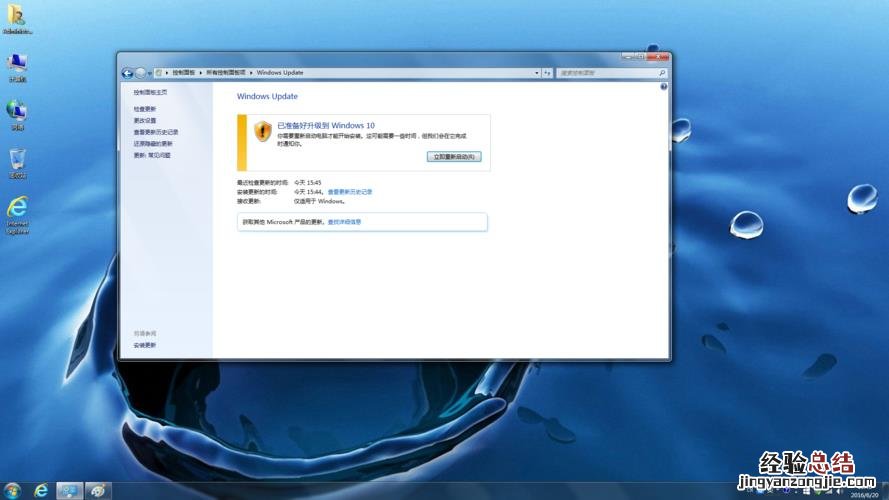Open 查看更新历史记录 in the left sidebar
This screenshot has height=500, width=889.
tap(156, 132)
